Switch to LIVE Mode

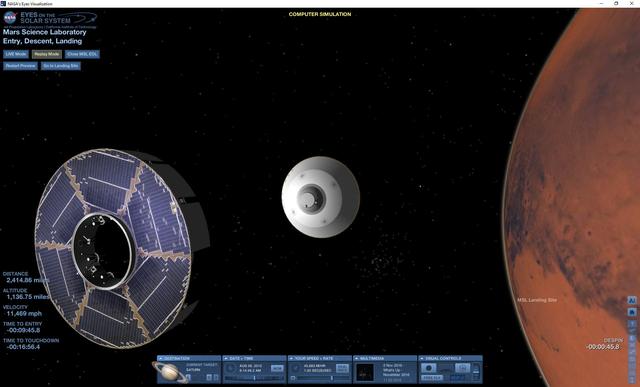[x=16, y=54]
